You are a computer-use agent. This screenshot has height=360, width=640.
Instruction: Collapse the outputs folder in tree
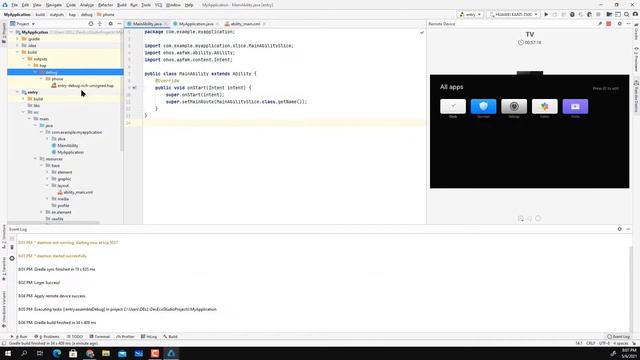23,59
